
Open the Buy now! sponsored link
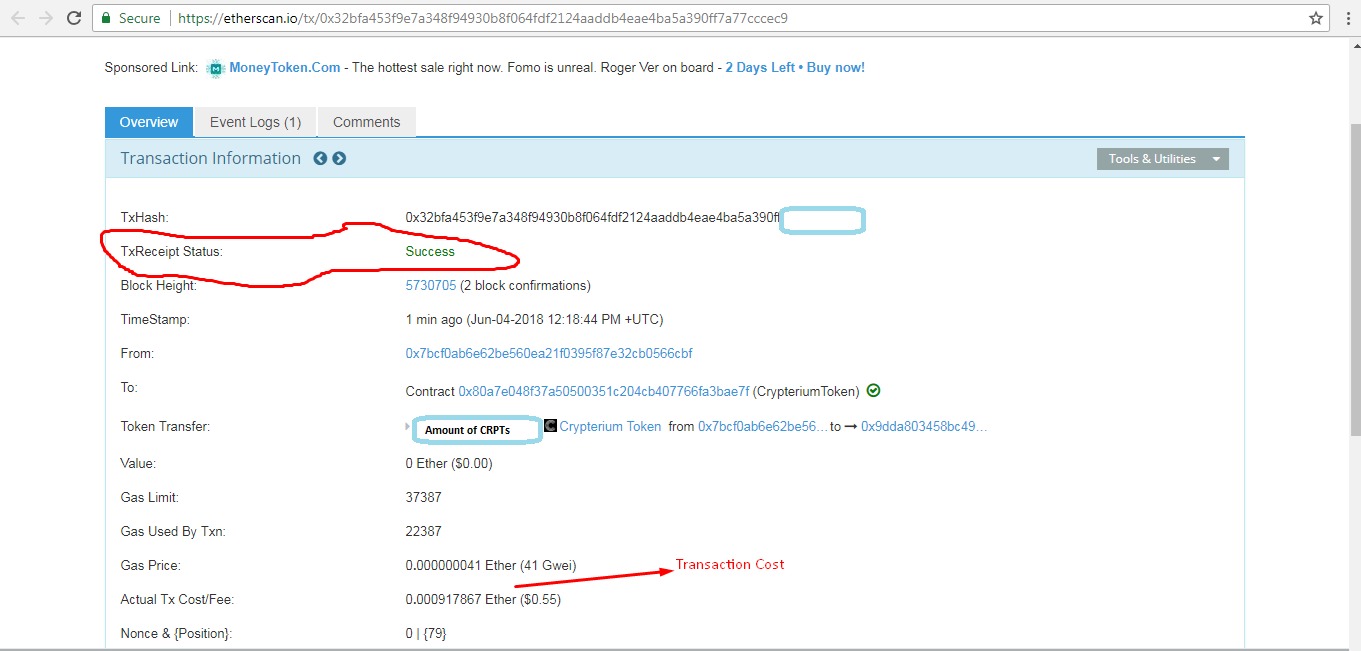tap(835, 67)
